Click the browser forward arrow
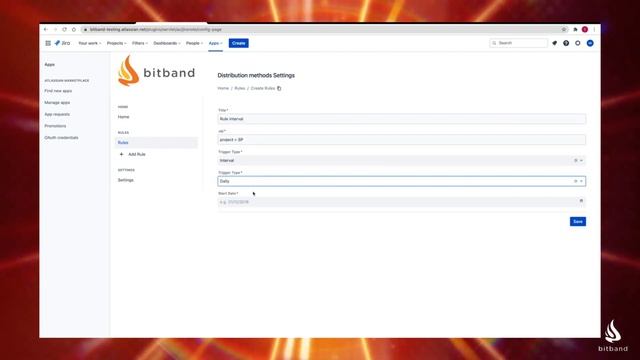Screen dimensions: 640x360 (x=55, y=29)
